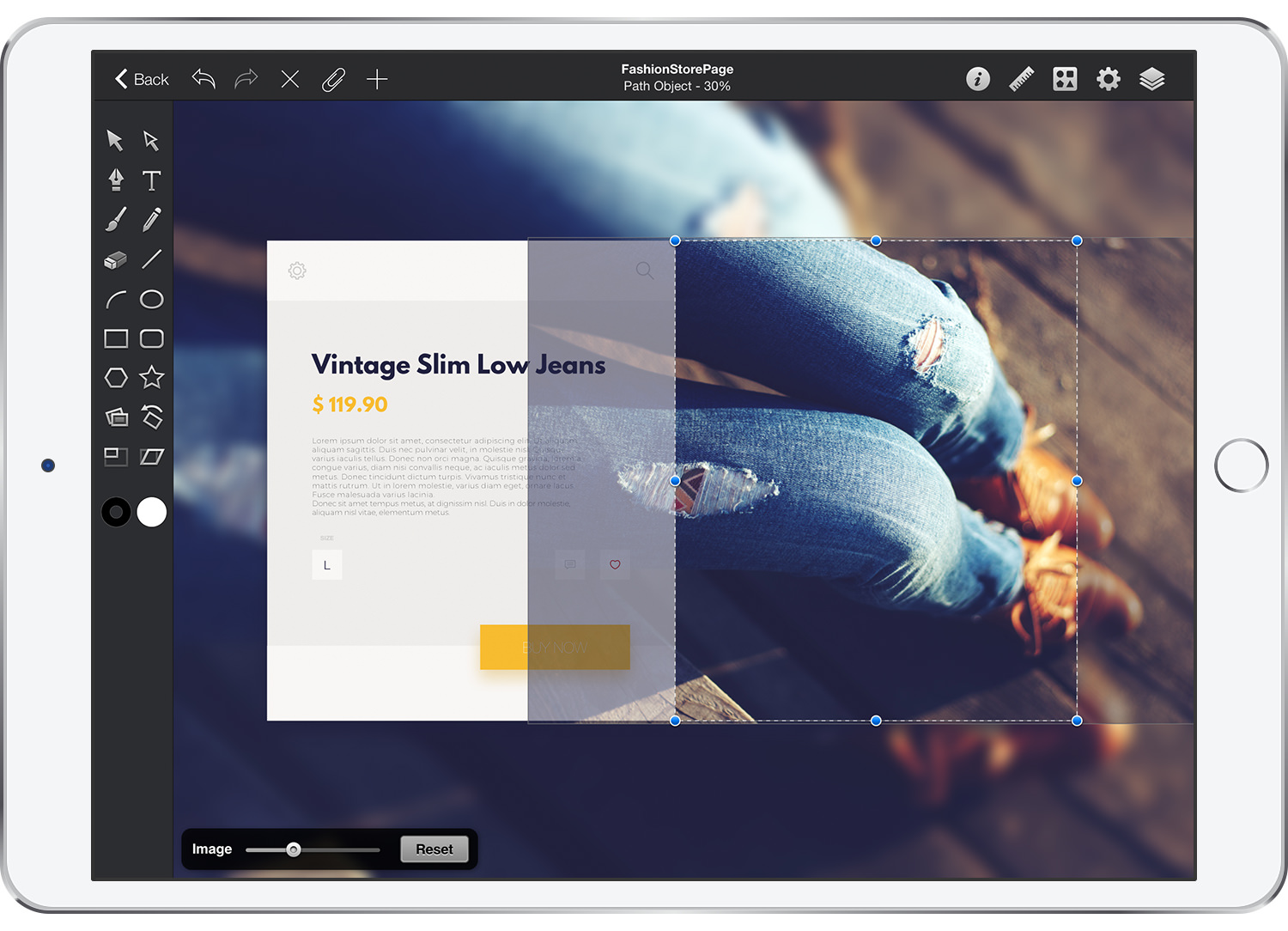Screen dimensions: 1288x931
Task: Click the Reset button
Action: coord(434,849)
